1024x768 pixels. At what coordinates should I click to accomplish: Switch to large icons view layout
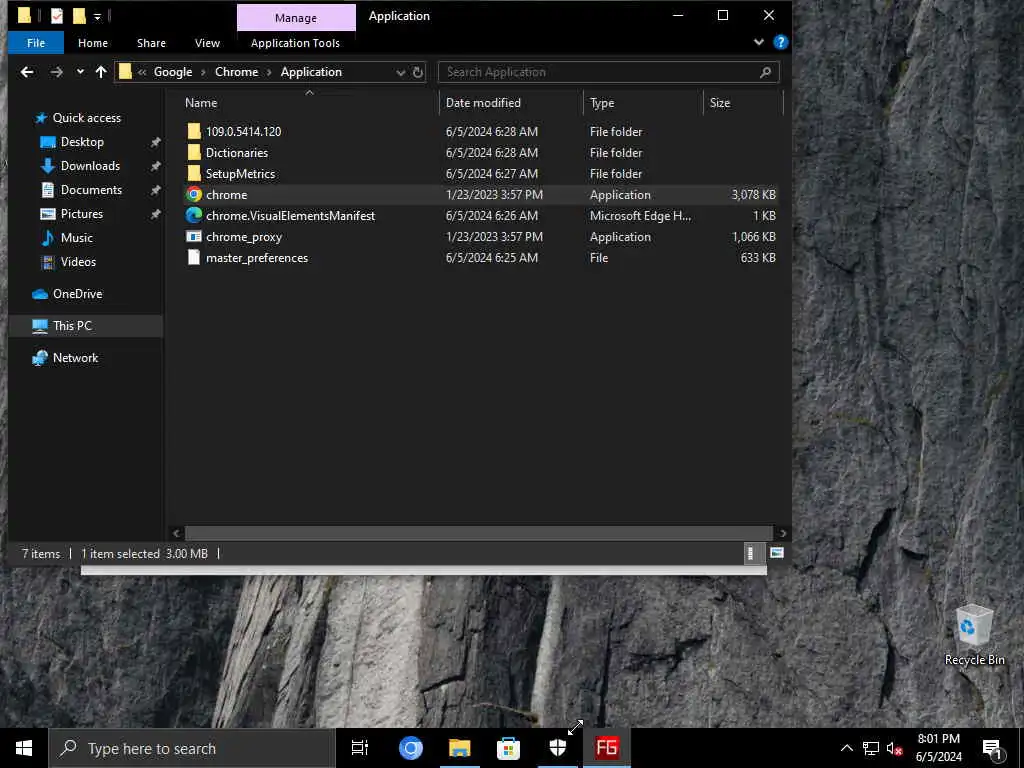click(x=776, y=553)
